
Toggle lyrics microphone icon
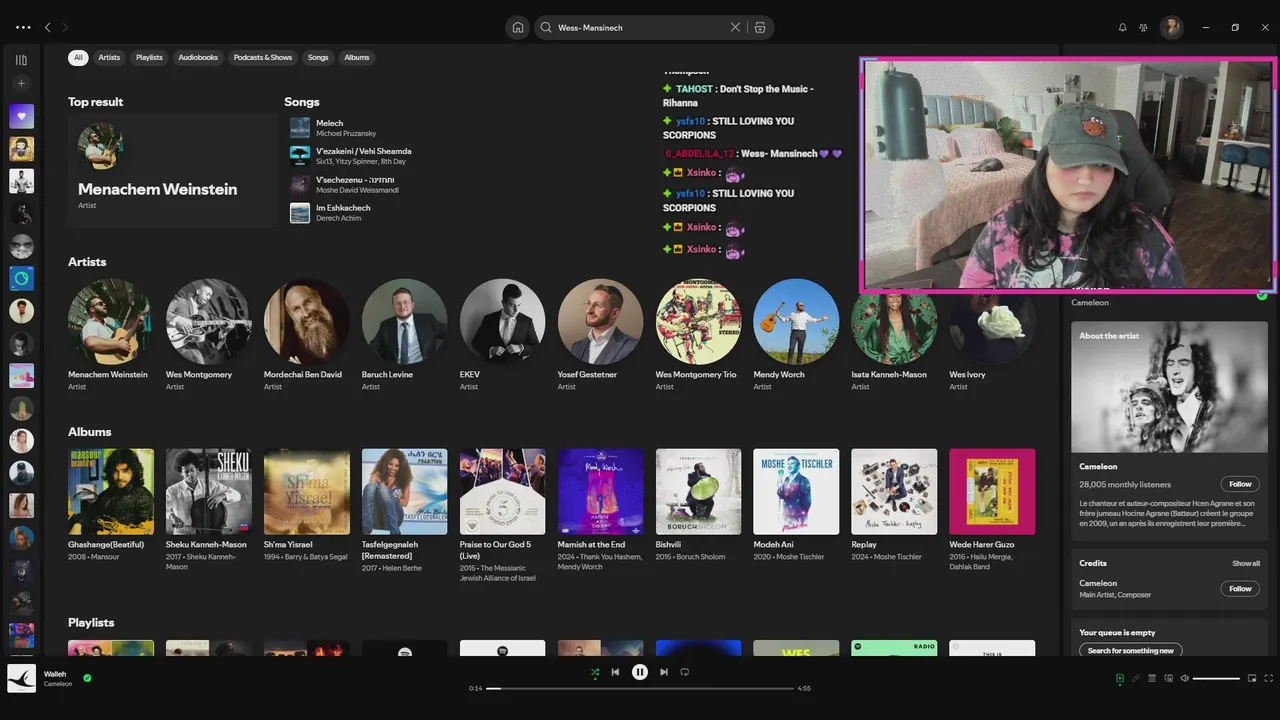point(1135,678)
